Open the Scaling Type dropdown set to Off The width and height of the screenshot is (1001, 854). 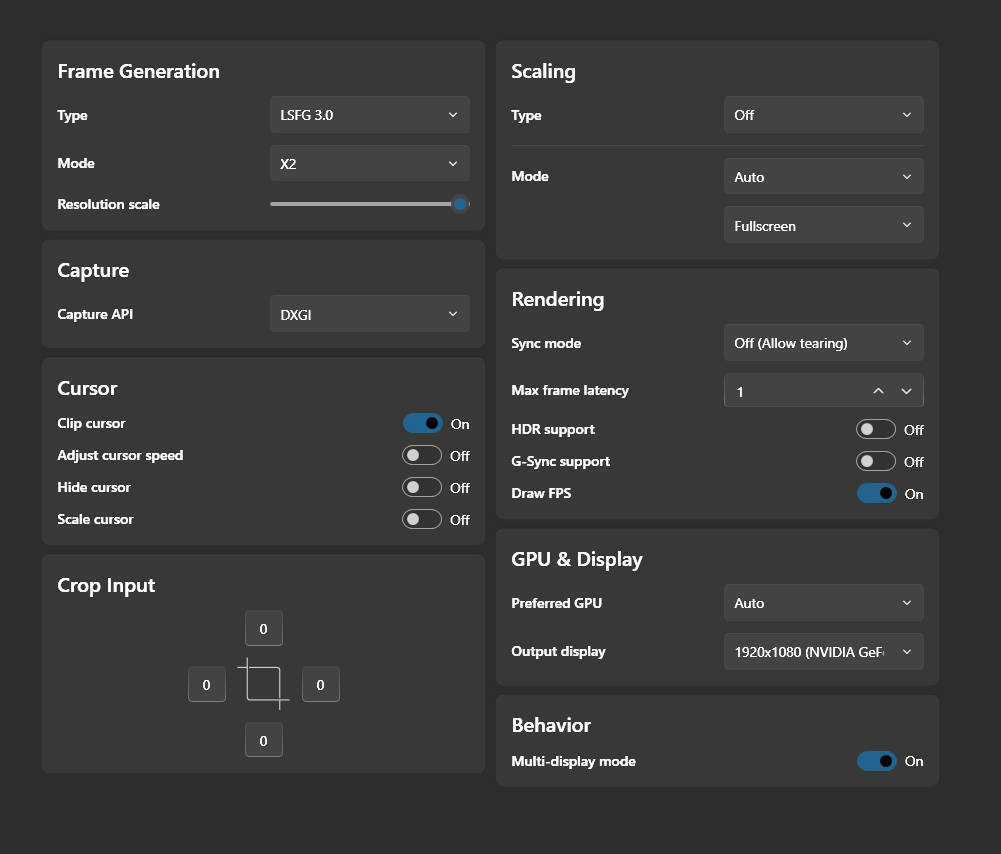tap(823, 115)
